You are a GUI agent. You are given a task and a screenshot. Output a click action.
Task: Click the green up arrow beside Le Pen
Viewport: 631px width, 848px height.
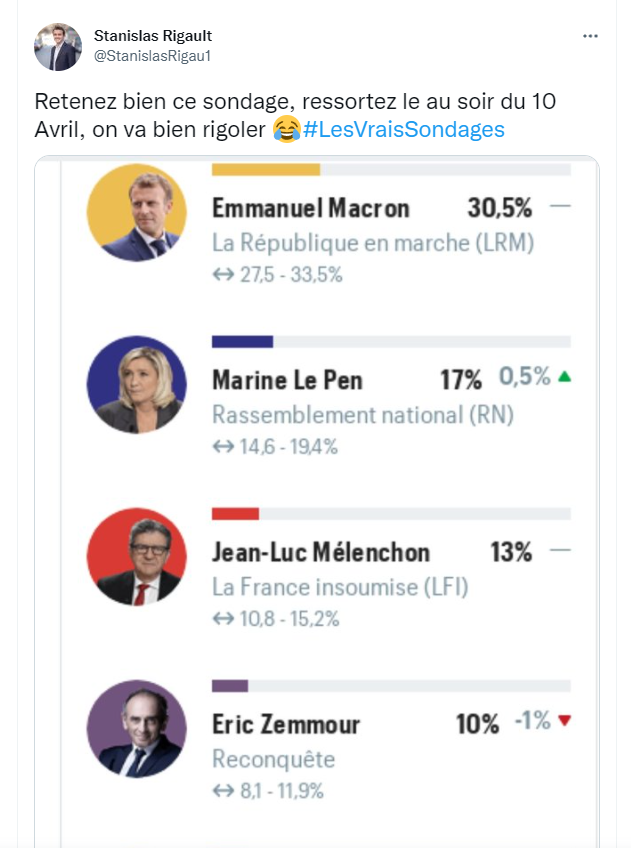coord(565,378)
